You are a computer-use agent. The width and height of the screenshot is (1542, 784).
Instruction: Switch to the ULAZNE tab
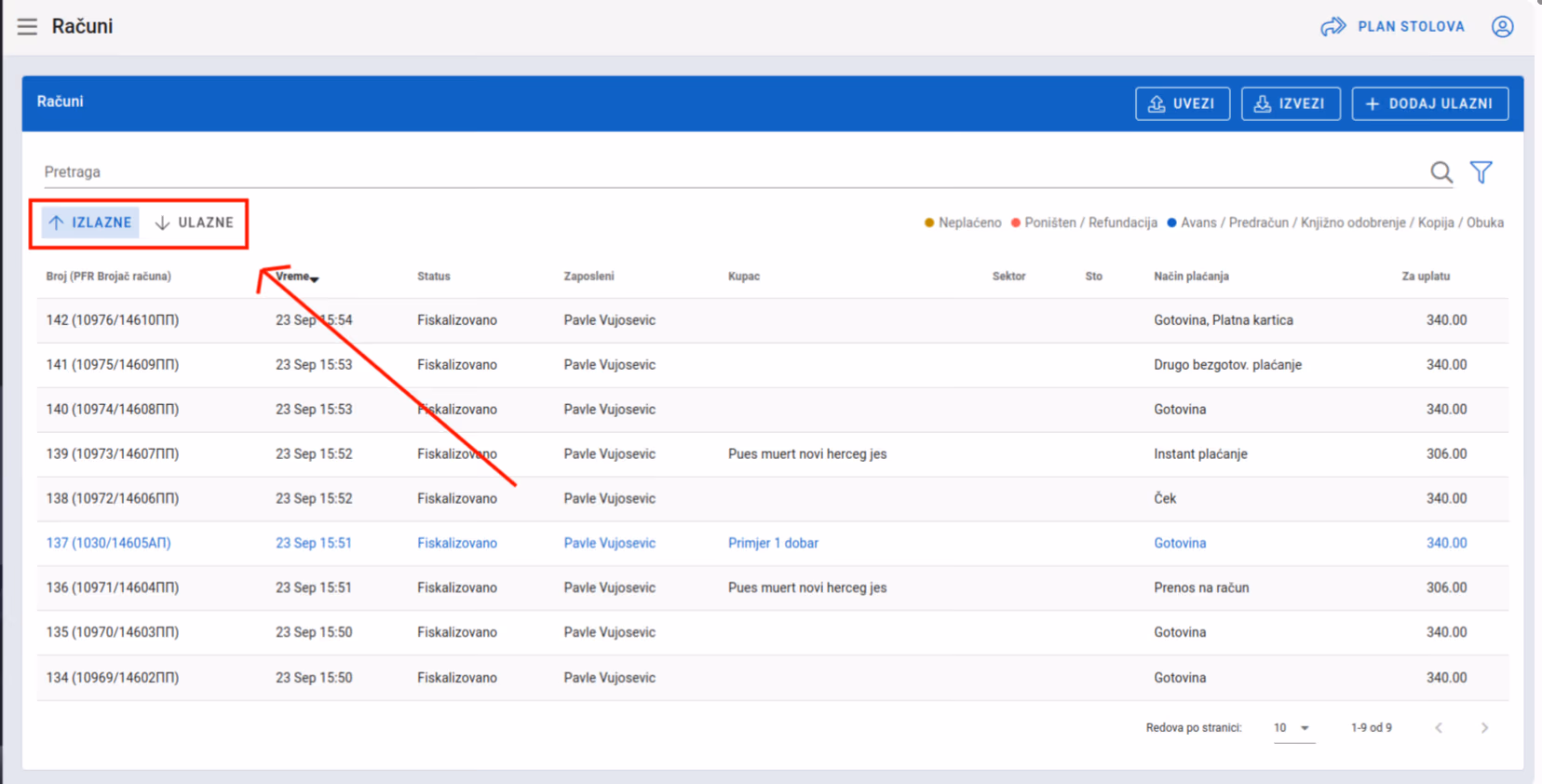(195, 223)
